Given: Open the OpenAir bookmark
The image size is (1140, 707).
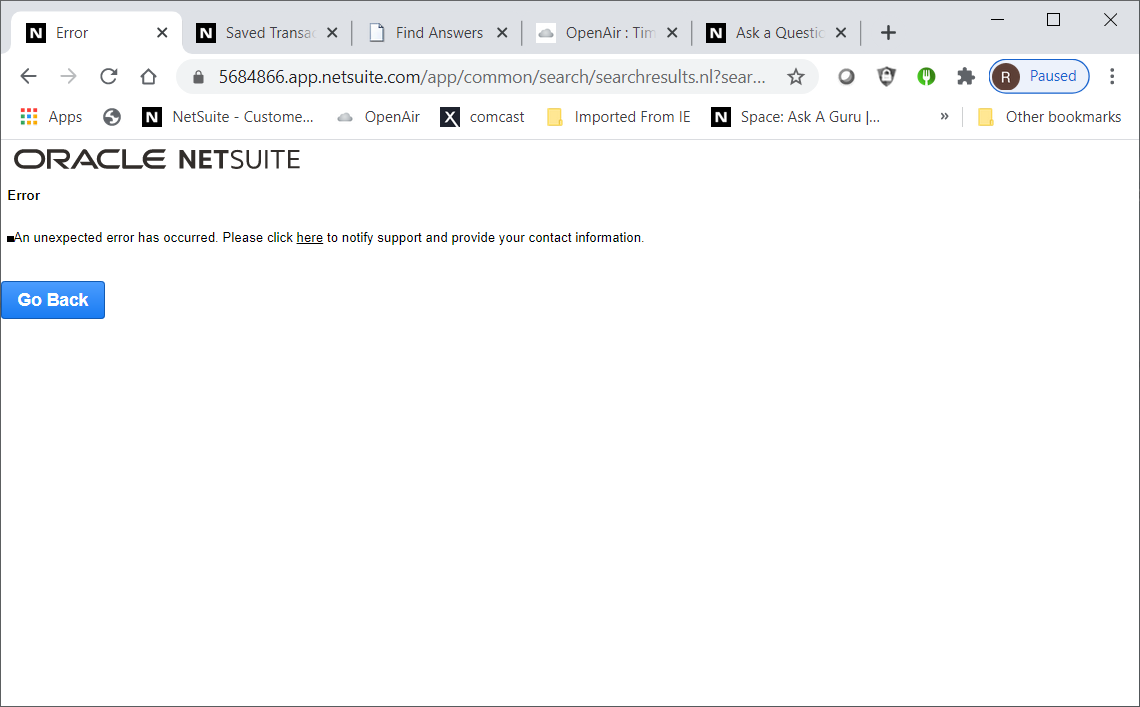Looking at the screenshot, I should (x=379, y=117).
